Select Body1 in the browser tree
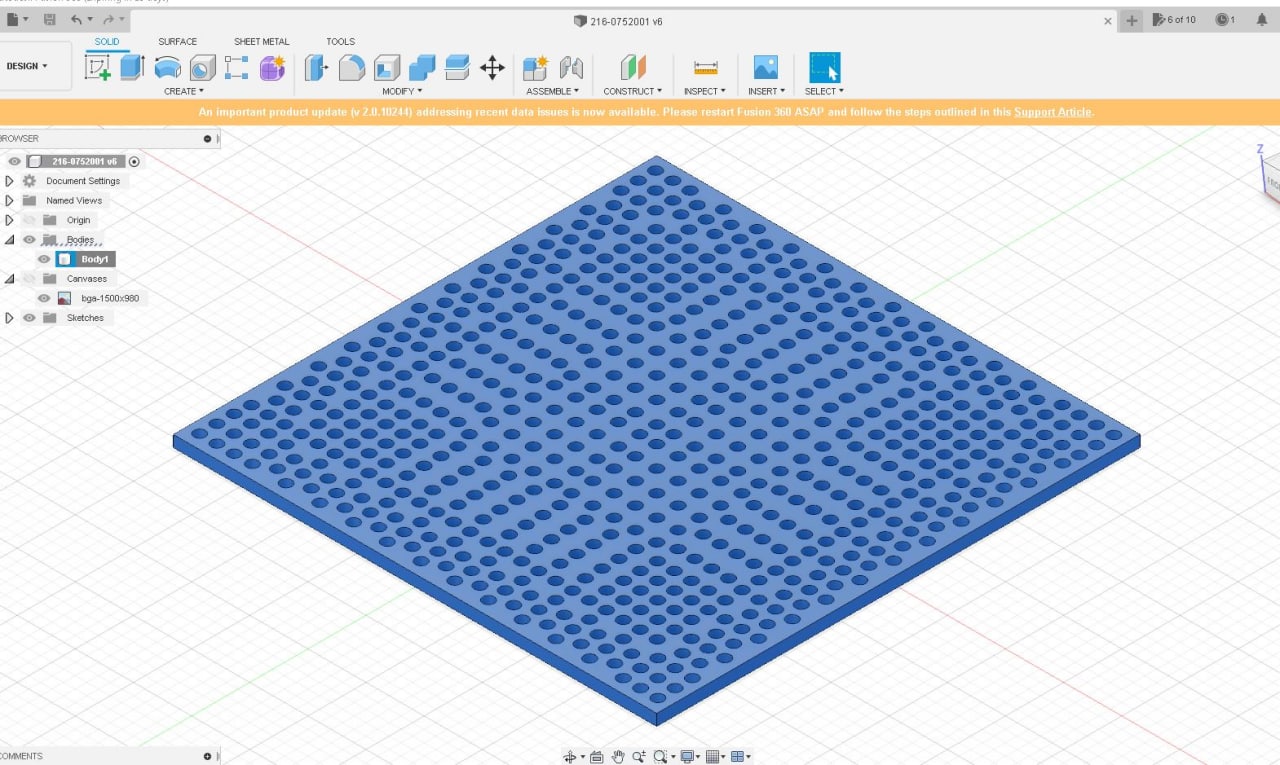 pyautogui.click(x=93, y=259)
